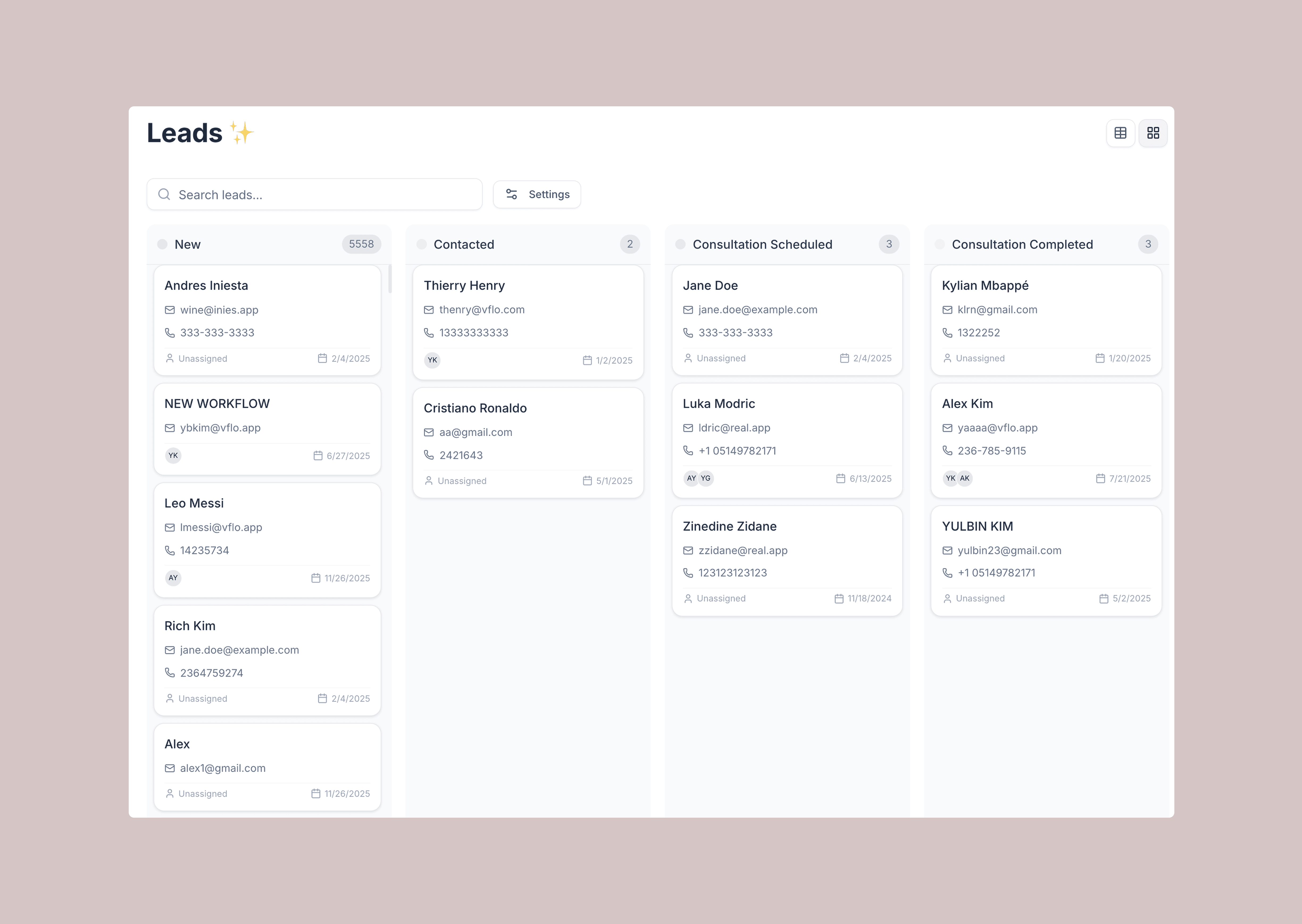
Task: Click email ybkim@vflo.app
Action: click(220, 428)
